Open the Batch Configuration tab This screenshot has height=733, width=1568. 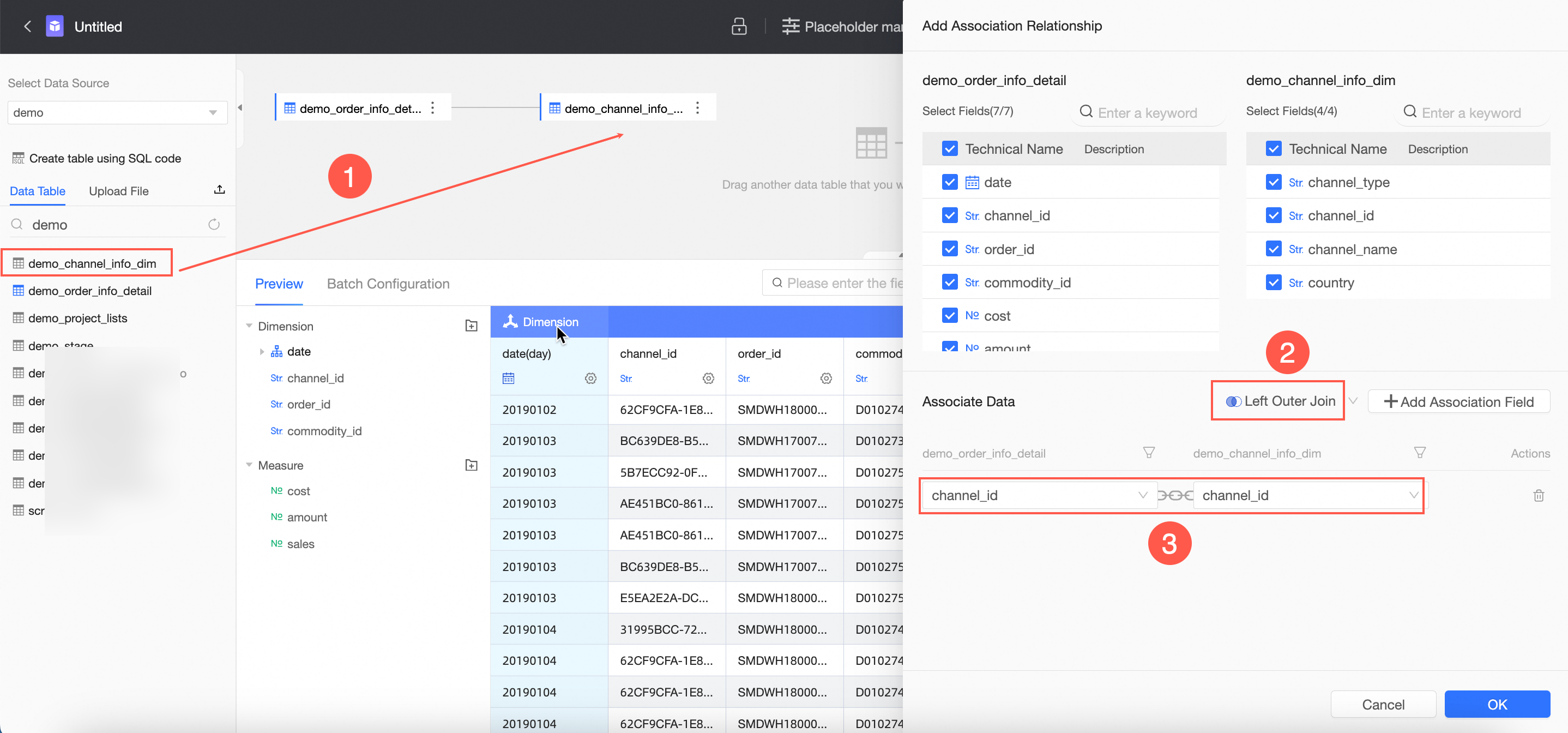388,284
